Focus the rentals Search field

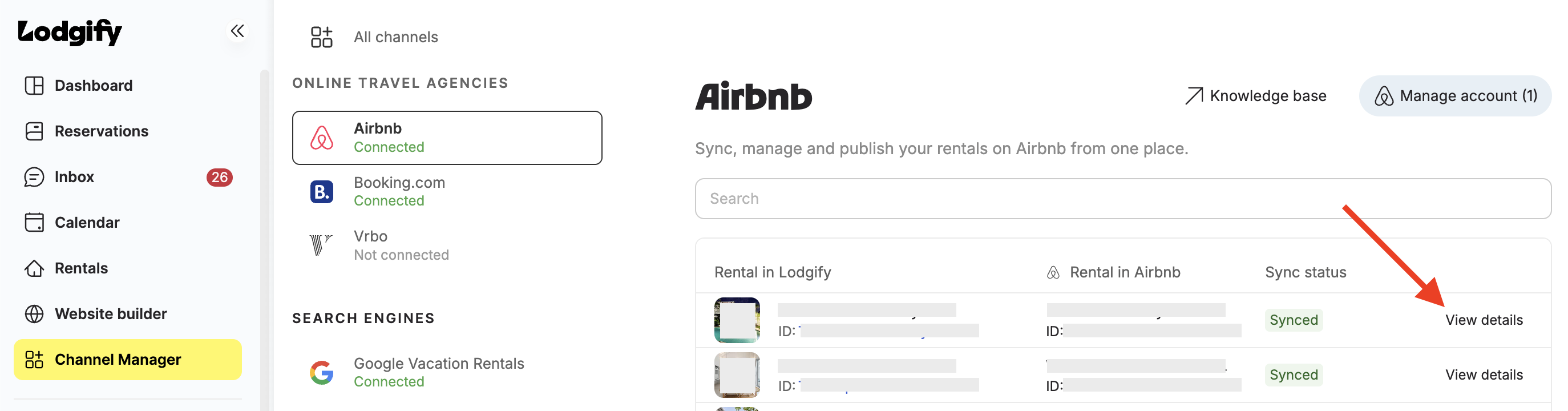coord(1123,199)
